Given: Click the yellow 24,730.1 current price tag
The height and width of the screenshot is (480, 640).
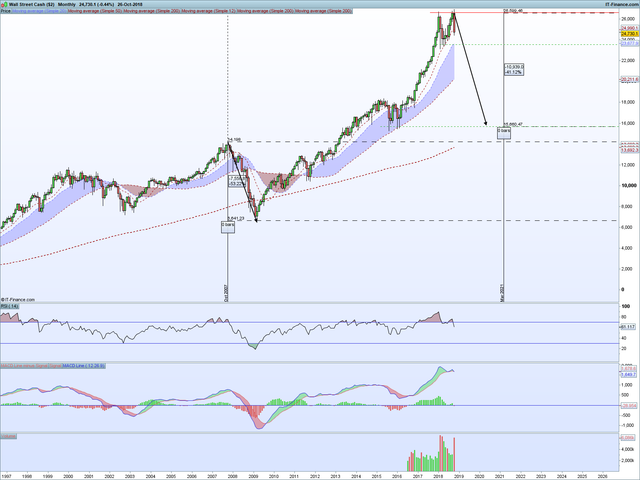Looking at the screenshot, I should tap(630, 33).
